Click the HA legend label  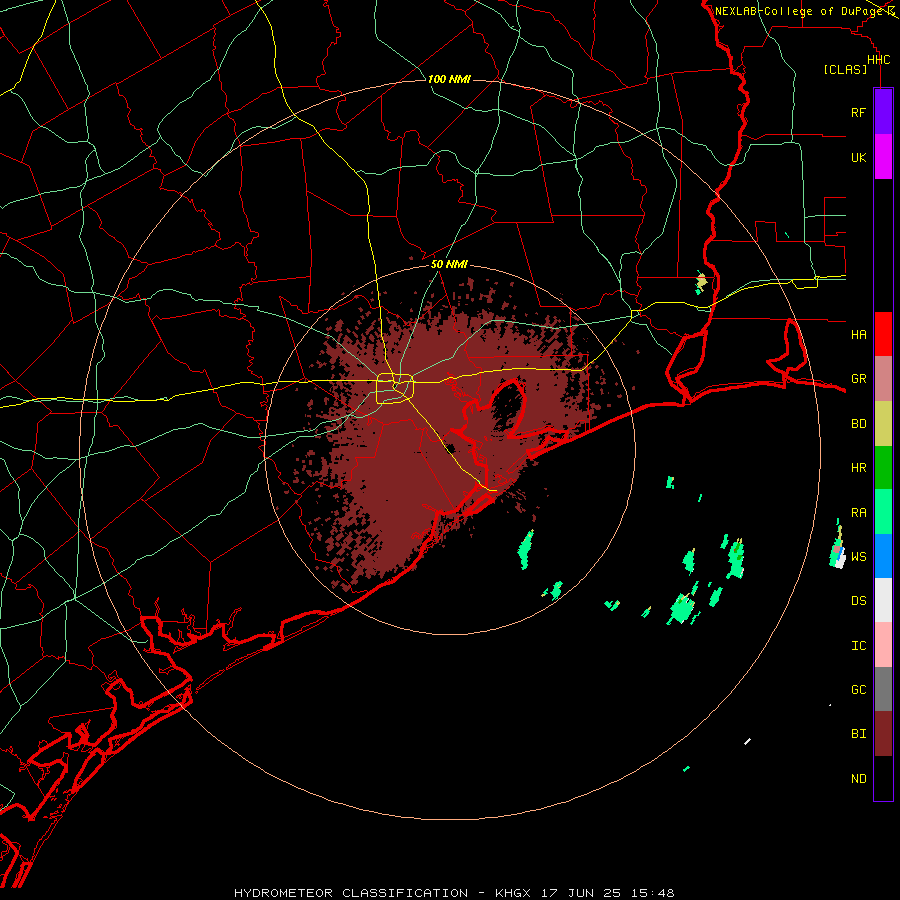(858, 335)
